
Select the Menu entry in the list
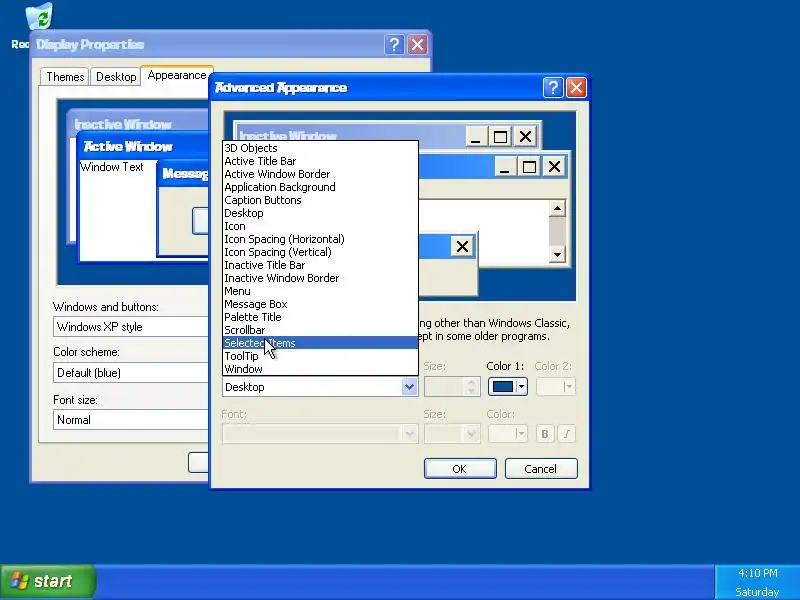pos(320,291)
